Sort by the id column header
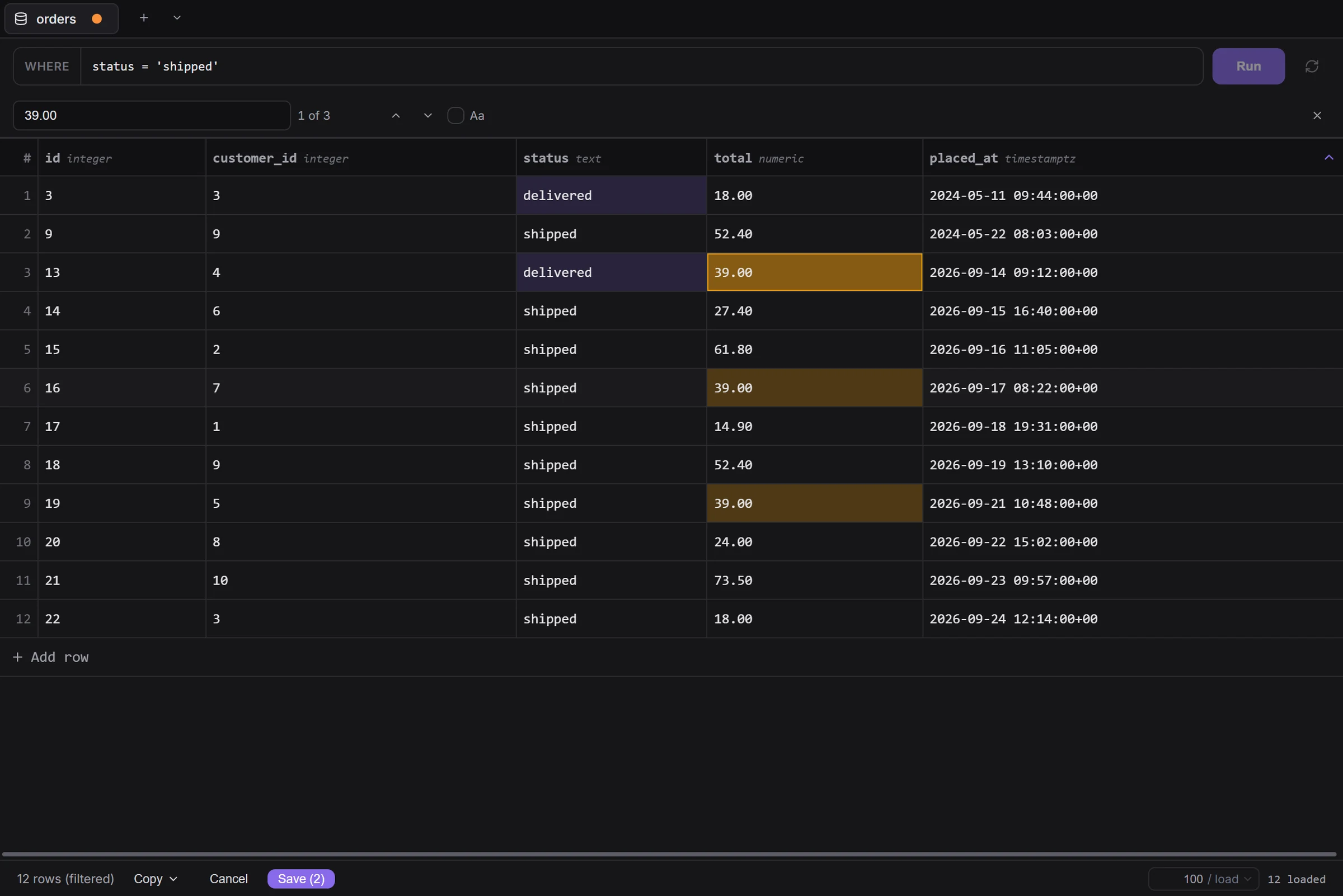The image size is (1343, 896). pos(122,158)
